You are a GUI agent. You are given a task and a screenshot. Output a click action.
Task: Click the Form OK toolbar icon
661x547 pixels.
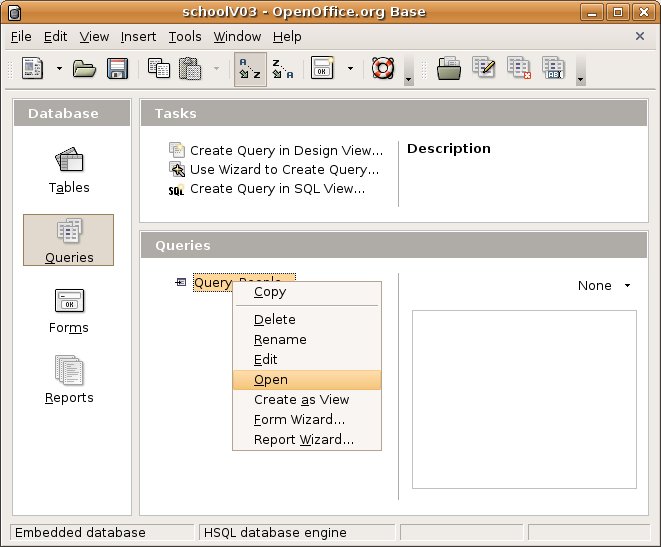[322, 68]
